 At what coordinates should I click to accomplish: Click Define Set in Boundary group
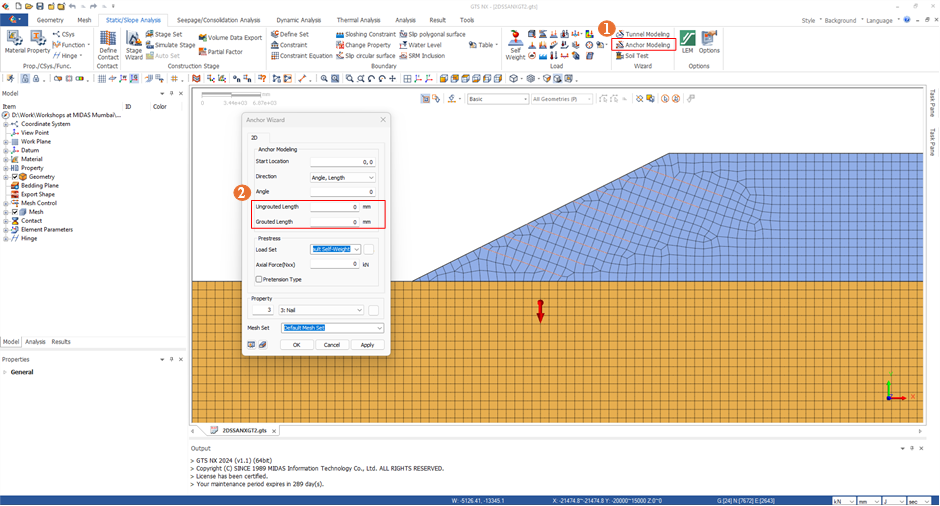point(290,34)
